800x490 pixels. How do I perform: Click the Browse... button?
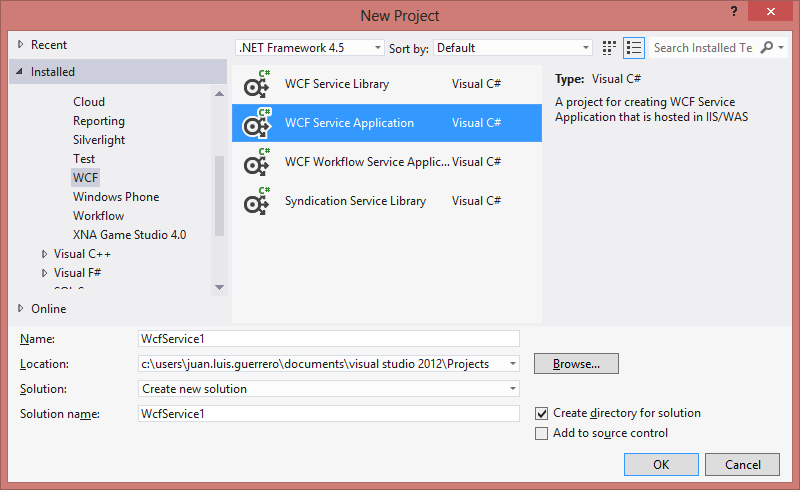click(576, 364)
